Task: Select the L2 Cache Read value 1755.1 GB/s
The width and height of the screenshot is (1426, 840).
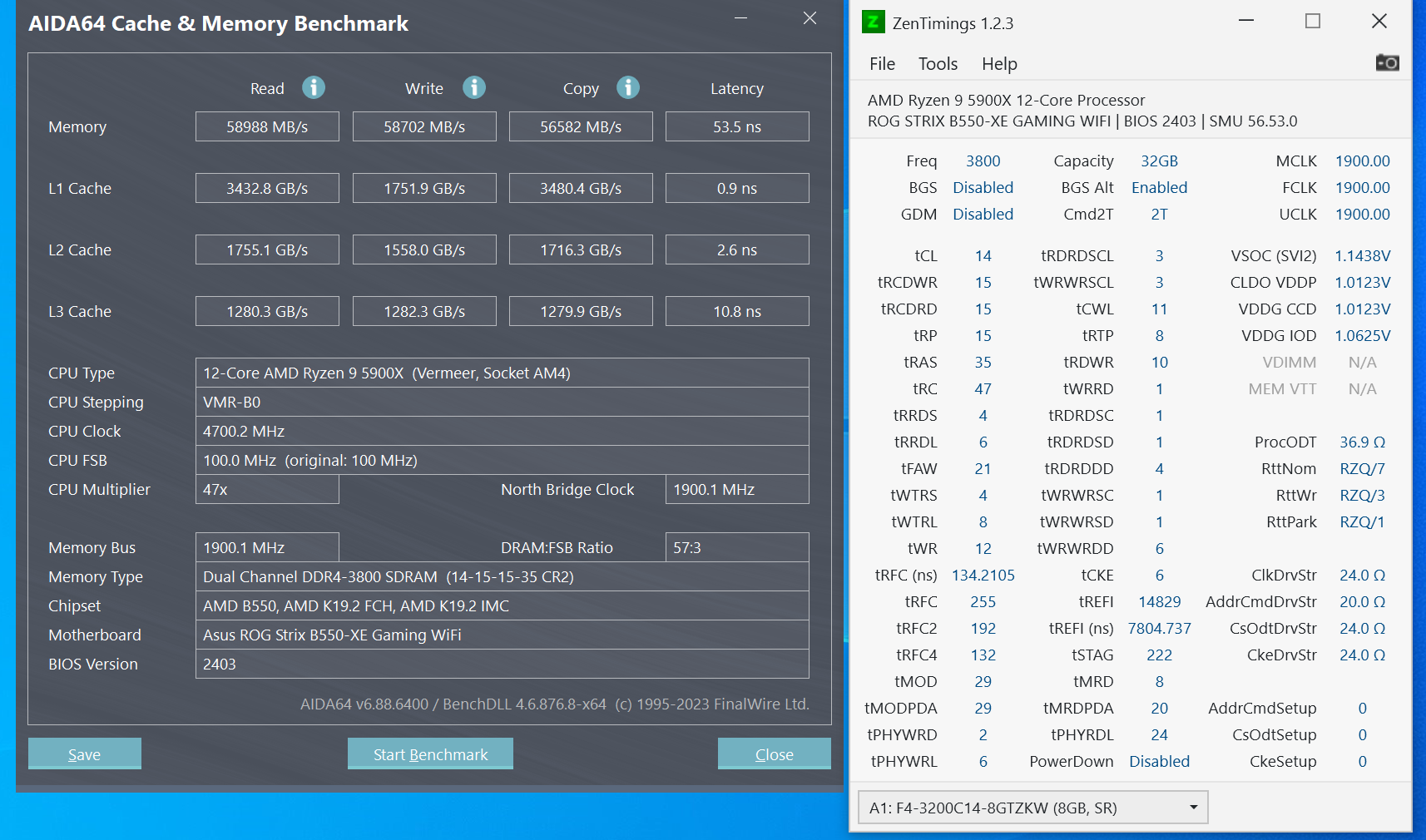Action: [x=267, y=250]
